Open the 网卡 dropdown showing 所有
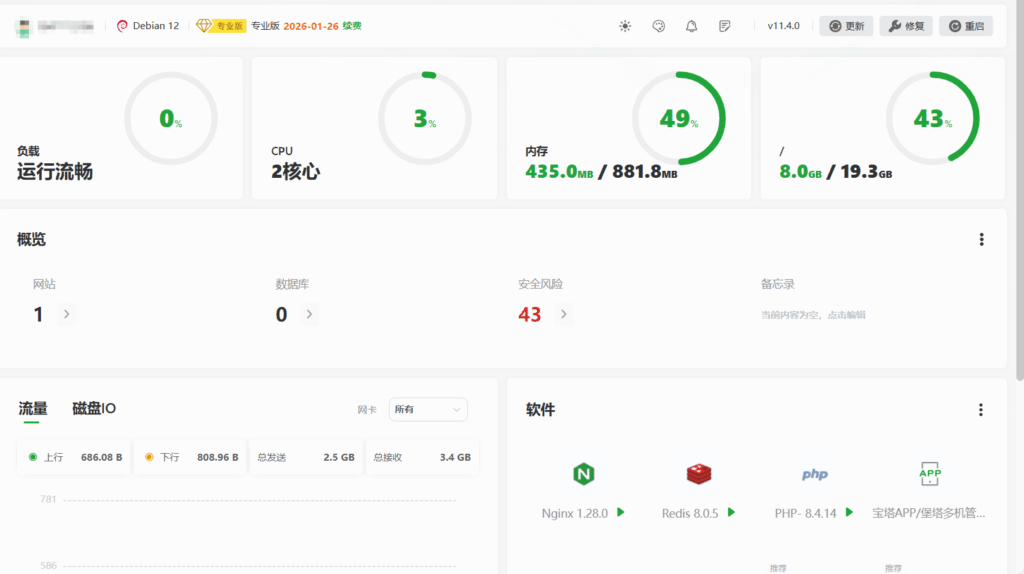1024x574 pixels. click(428, 409)
